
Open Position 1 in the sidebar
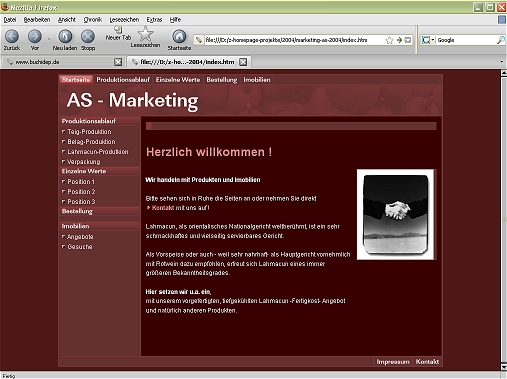[81, 182]
